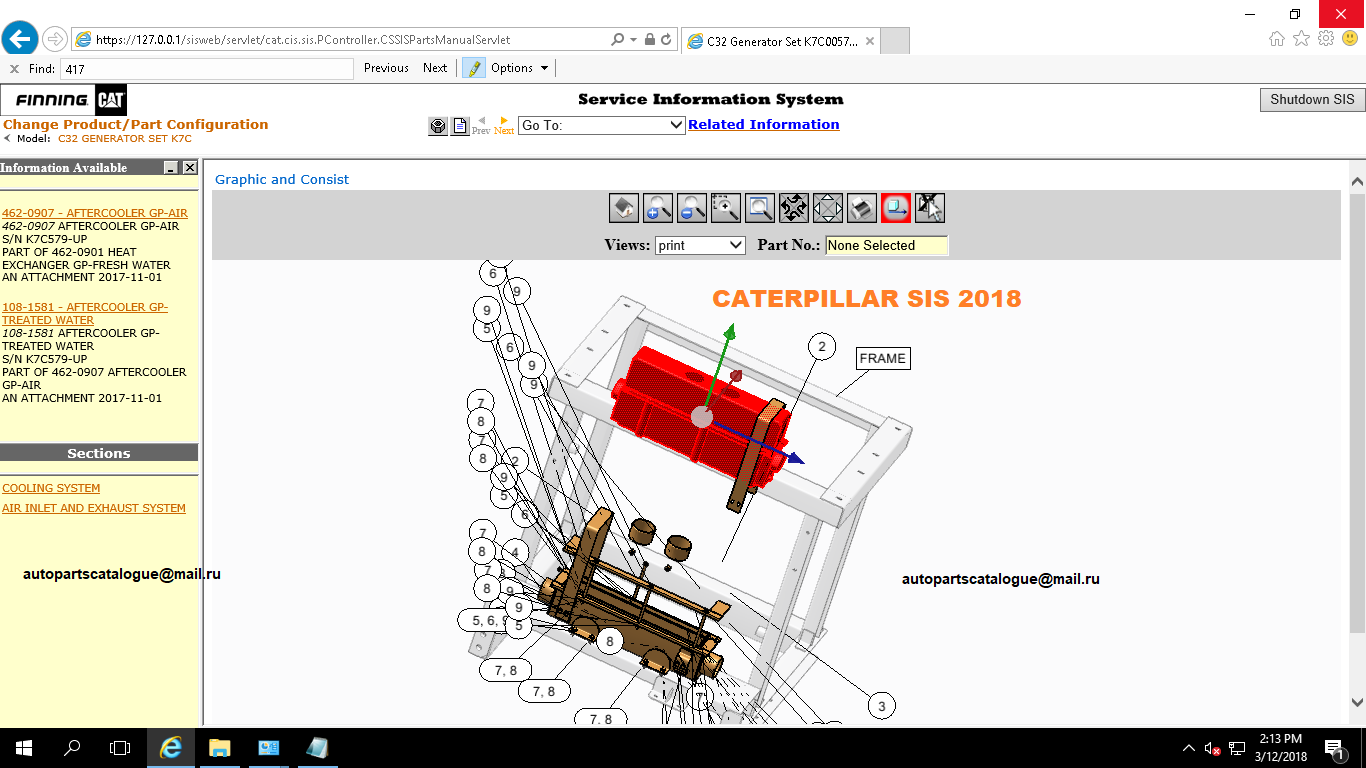
Task: Open the Go To dropdown
Action: click(x=601, y=125)
